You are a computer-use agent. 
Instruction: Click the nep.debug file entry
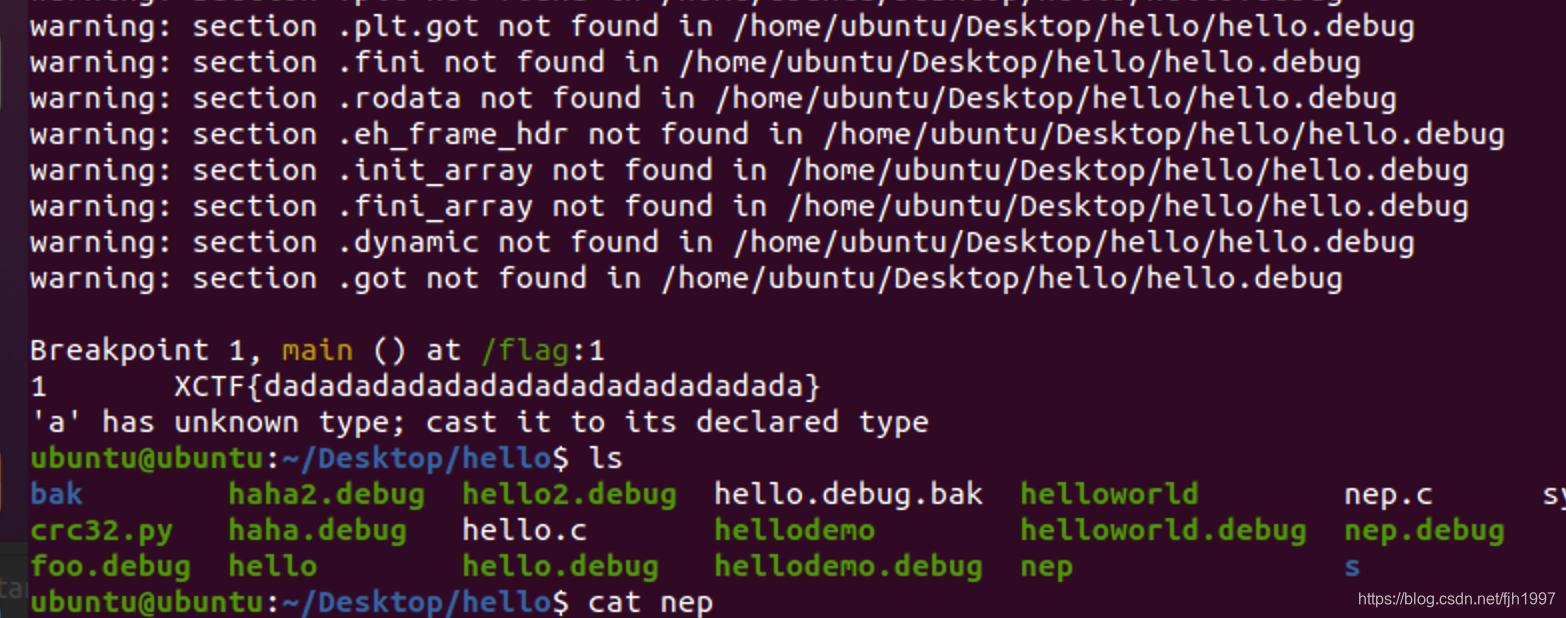[x=1424, y=530]
